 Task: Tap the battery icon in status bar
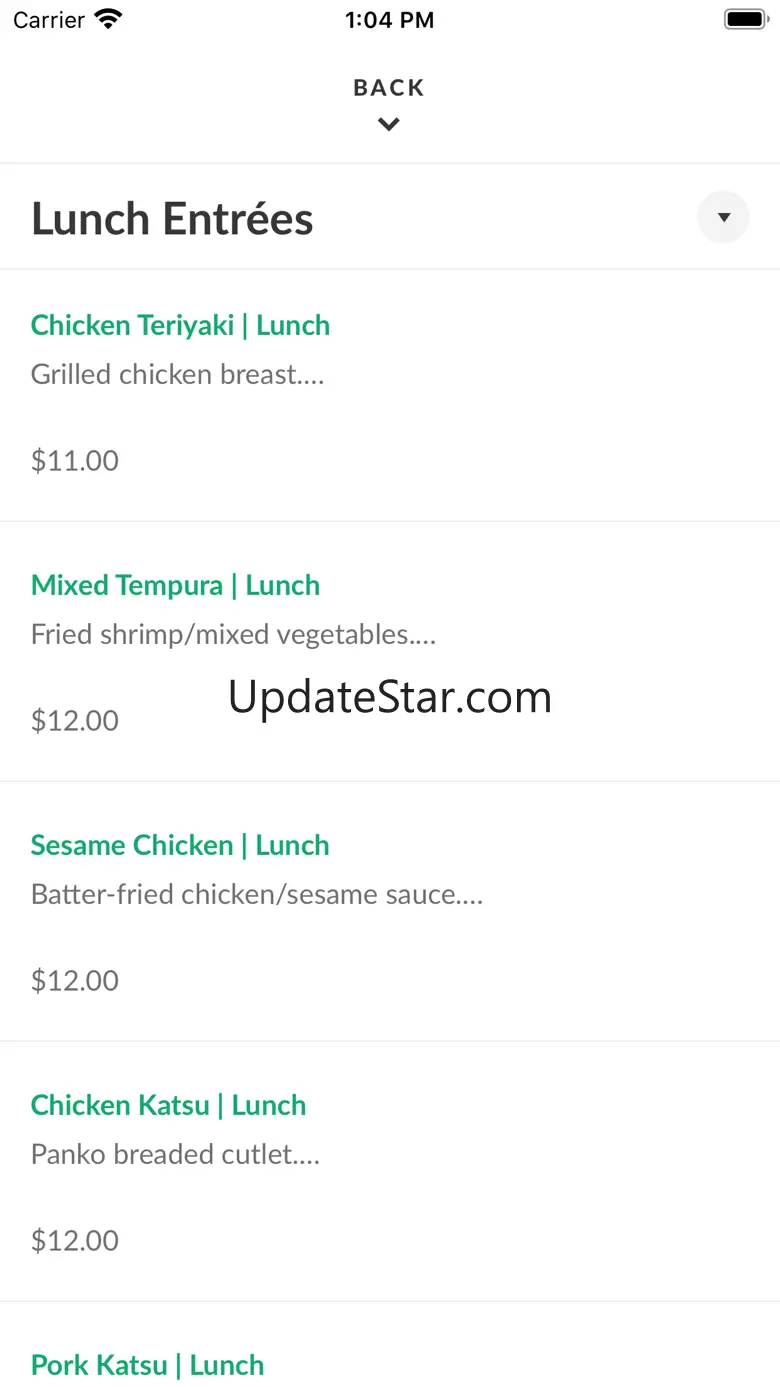coord(744,19)
